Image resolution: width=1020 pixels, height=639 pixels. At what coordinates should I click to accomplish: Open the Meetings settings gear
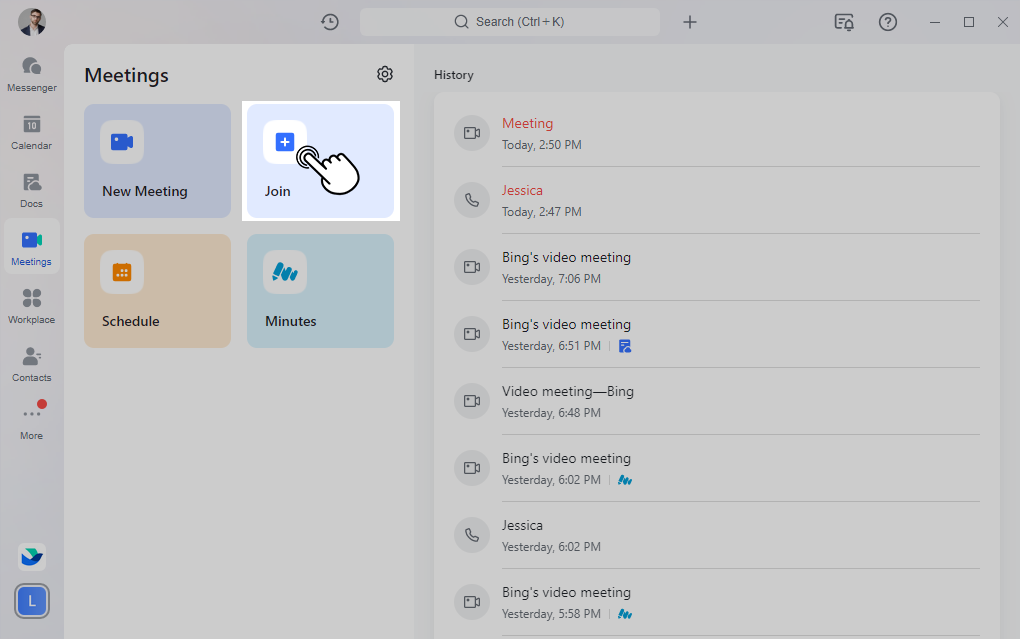[385, 74]
